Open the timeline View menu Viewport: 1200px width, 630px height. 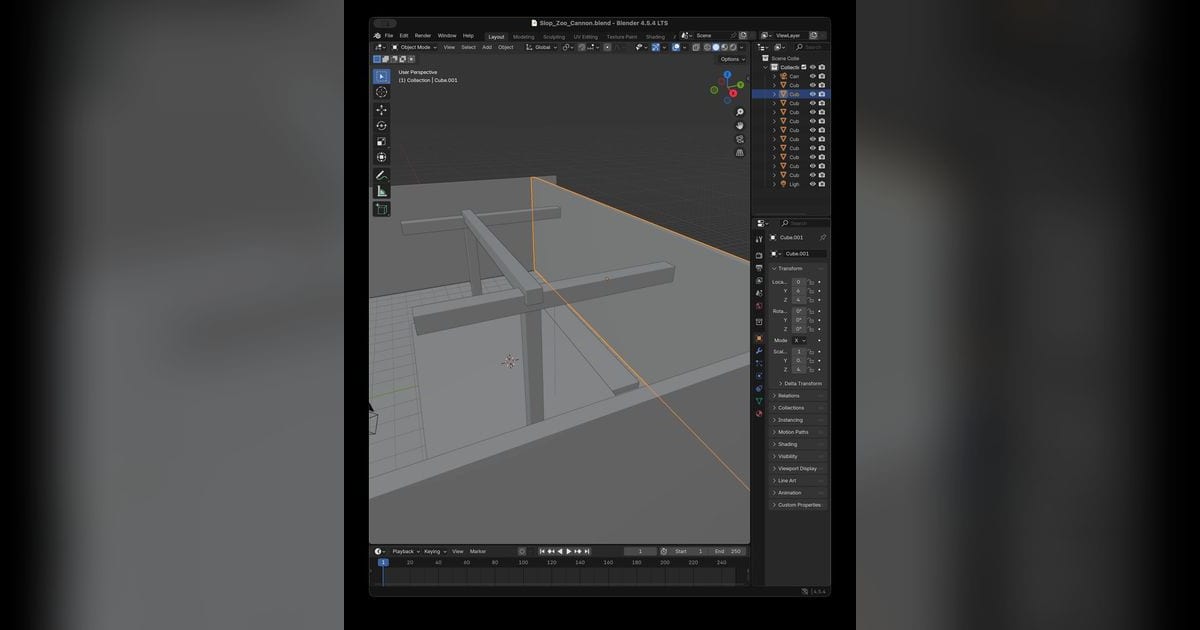click(x=458, y=551)
